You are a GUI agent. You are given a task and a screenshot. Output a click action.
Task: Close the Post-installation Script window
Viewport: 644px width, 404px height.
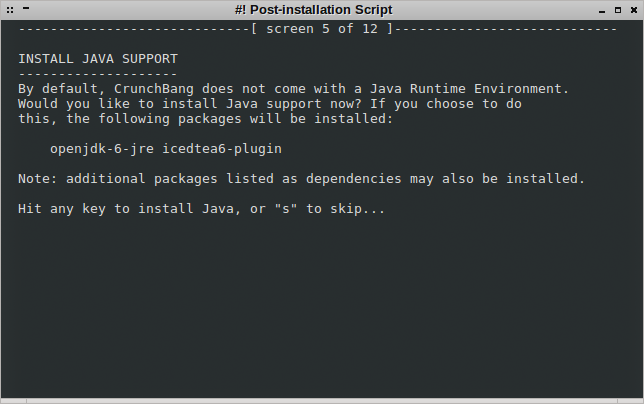634,10
